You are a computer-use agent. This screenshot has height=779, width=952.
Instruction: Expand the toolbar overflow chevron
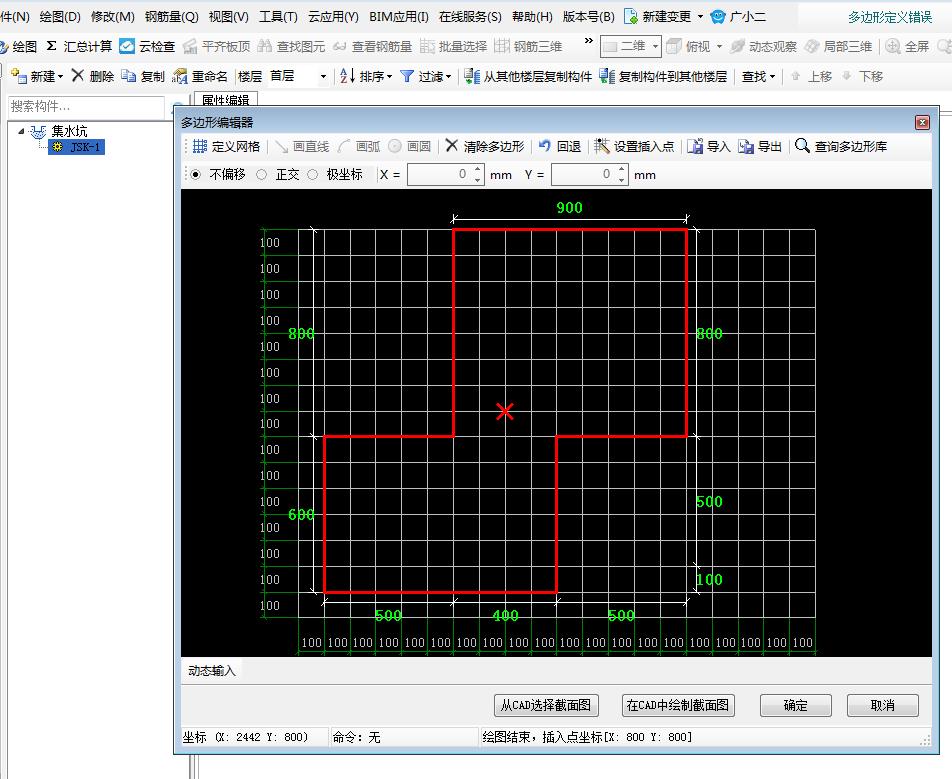click(588, 41)
